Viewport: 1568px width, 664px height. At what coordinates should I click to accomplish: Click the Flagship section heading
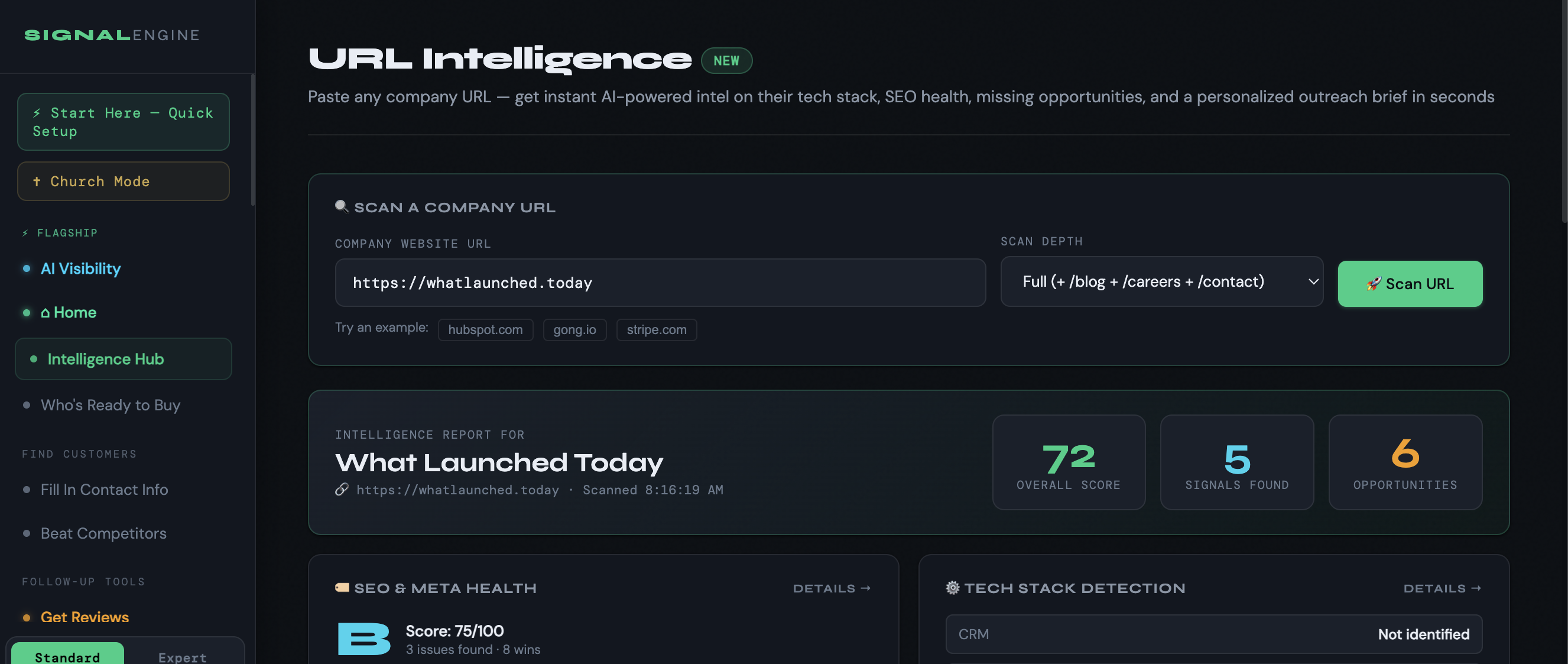pos(60,233)
